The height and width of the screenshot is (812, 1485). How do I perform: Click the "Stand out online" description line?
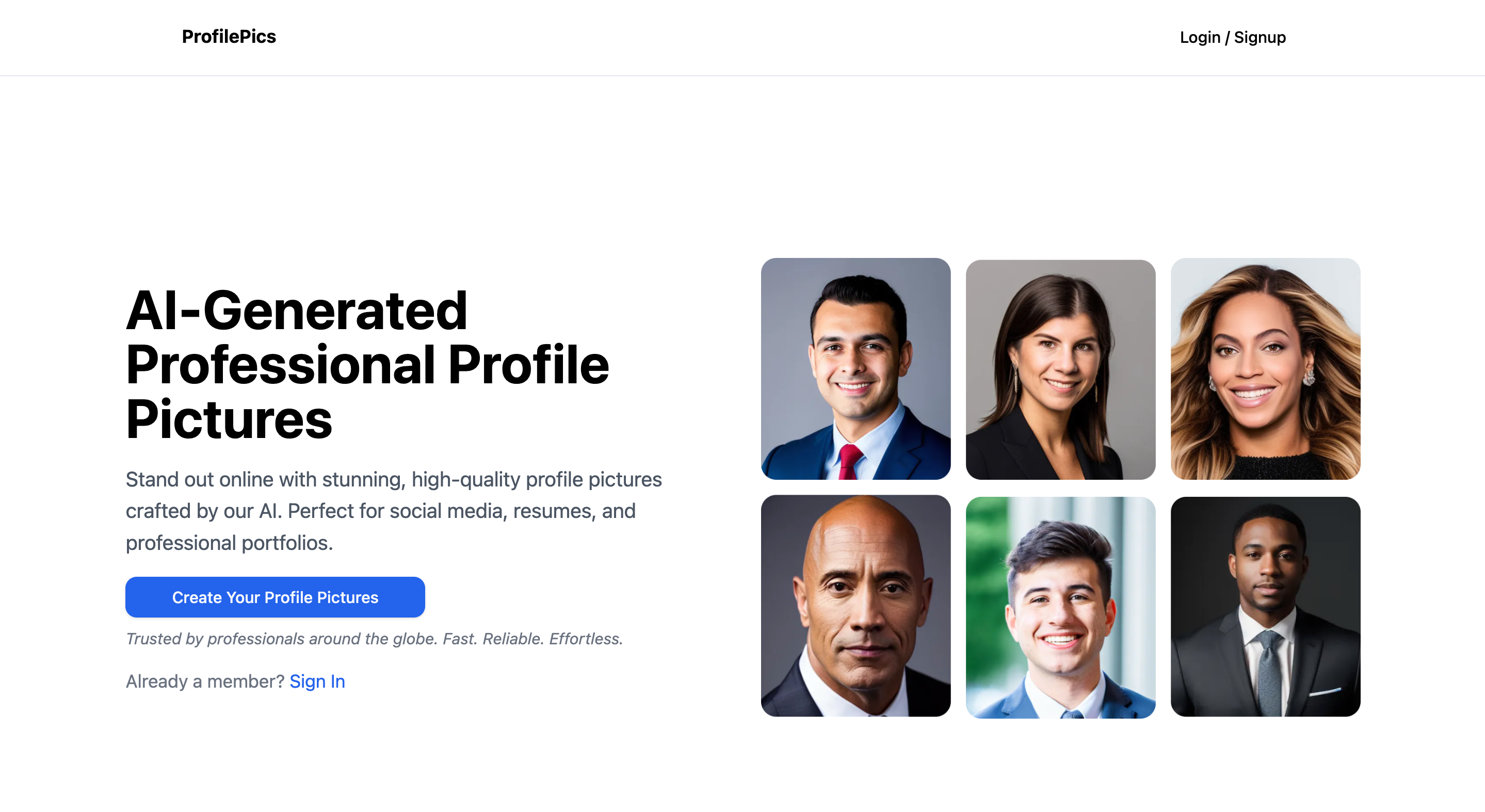click(393, 479)
